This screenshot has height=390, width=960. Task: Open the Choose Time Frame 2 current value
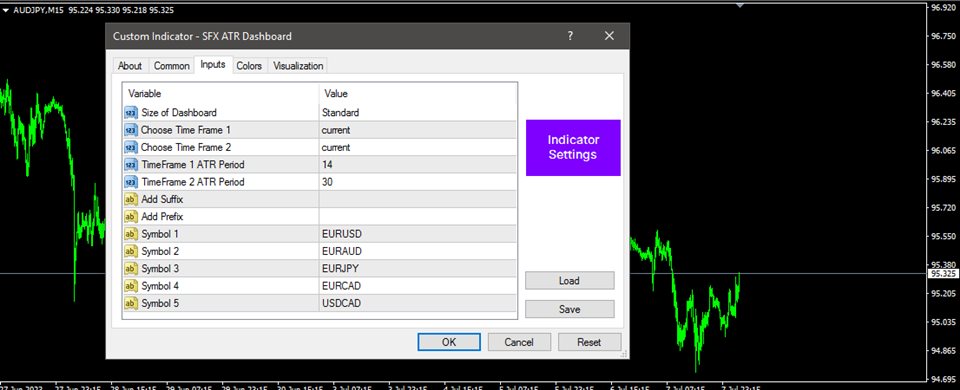pos(418,148)
